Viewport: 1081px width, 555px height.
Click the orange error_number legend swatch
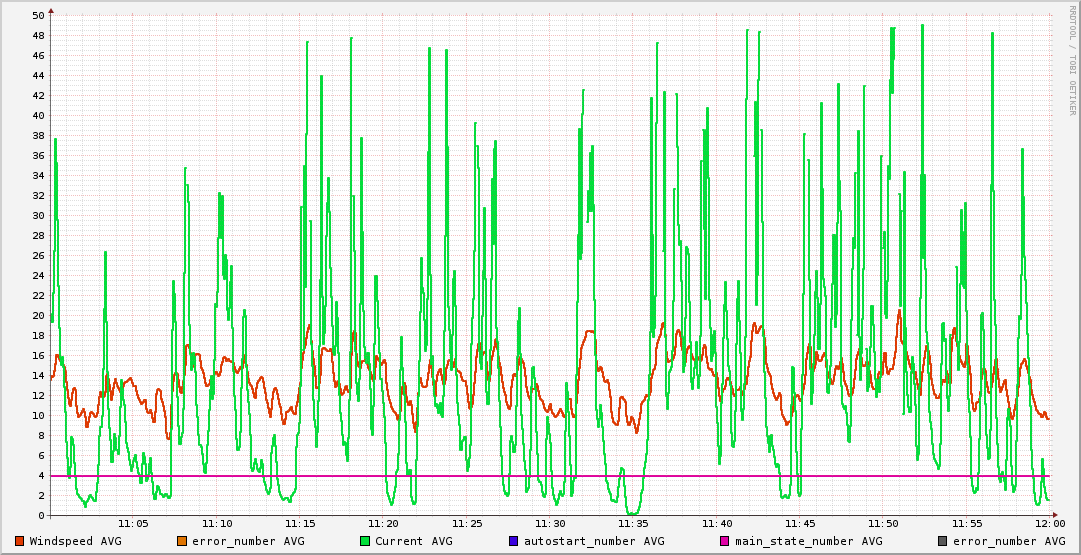pyautogui.click(x=182, y=541)
